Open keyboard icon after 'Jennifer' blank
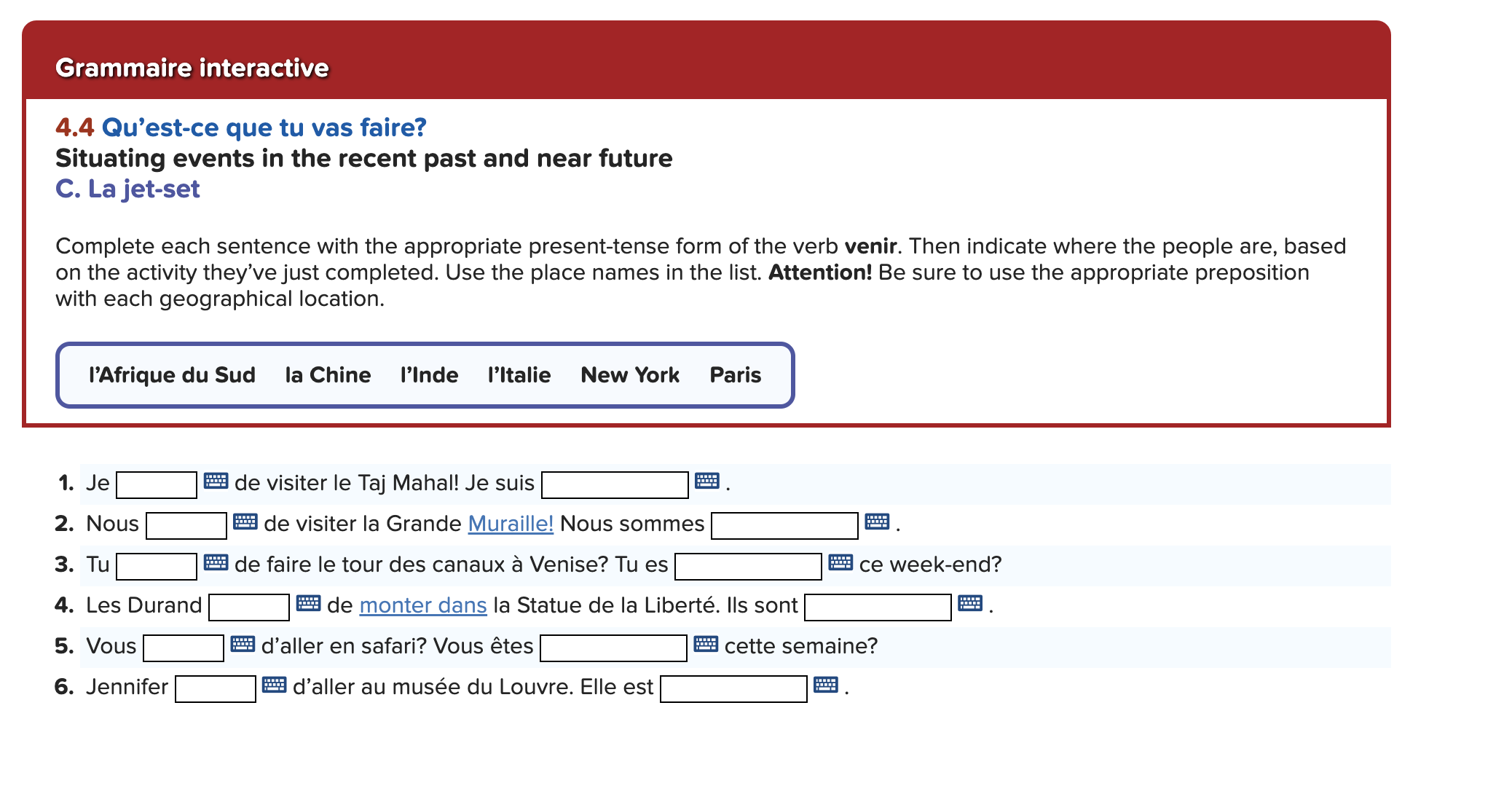The height and width of the screenshot is (810, 1512). coord(274,685)
